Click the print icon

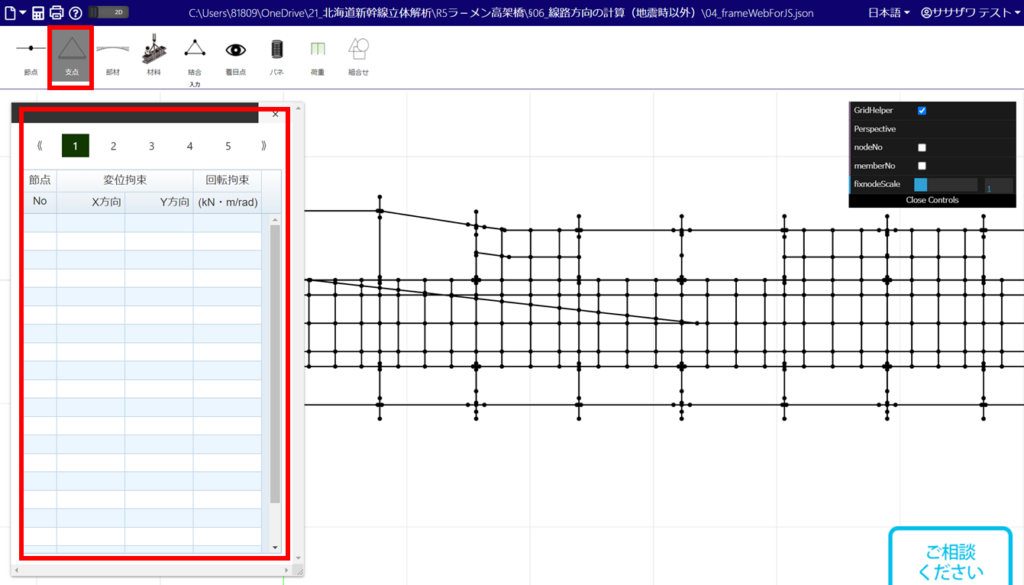tap(57, 12)
